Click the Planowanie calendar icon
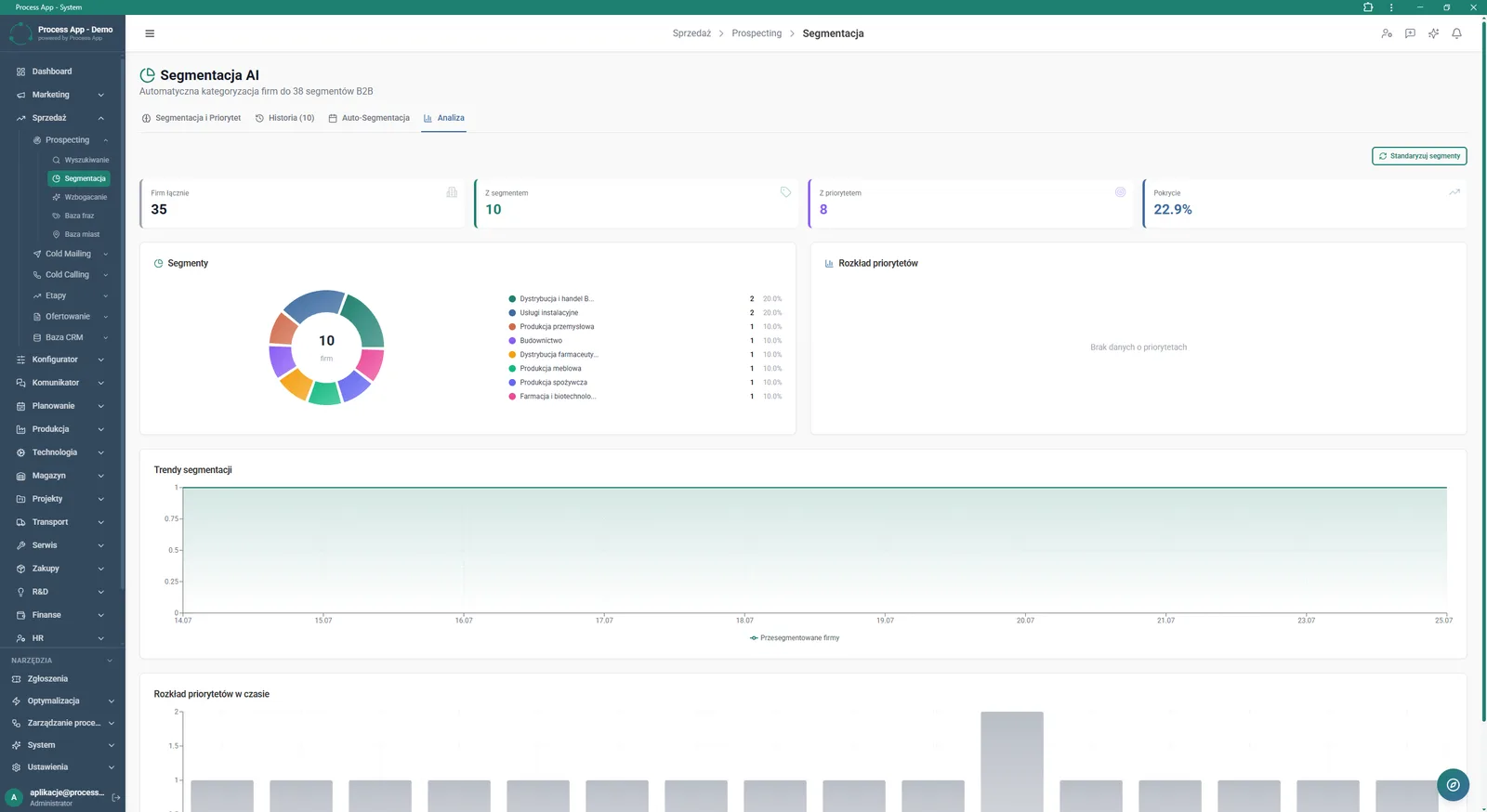Viewport: 1487px width, 812px height. 20,406
